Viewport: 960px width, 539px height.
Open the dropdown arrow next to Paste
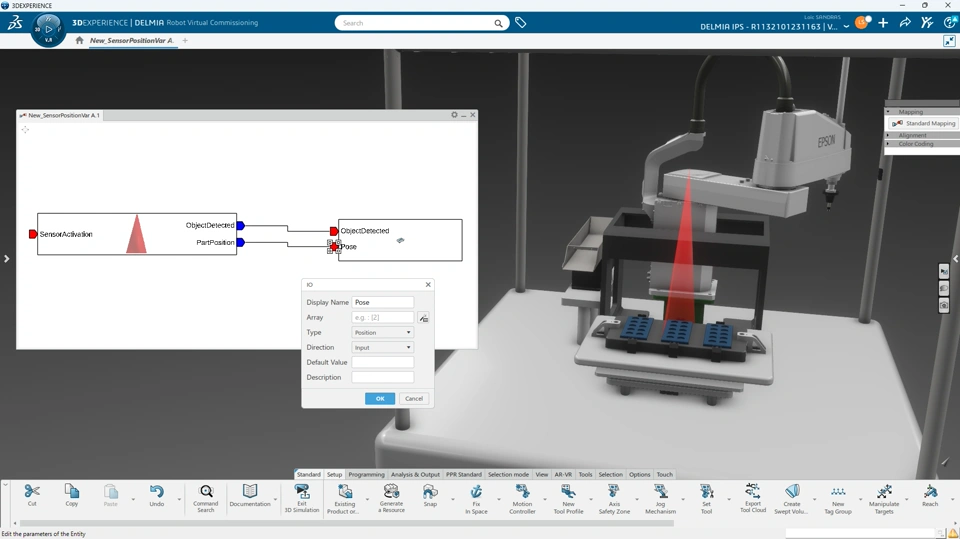pos(133,500)
